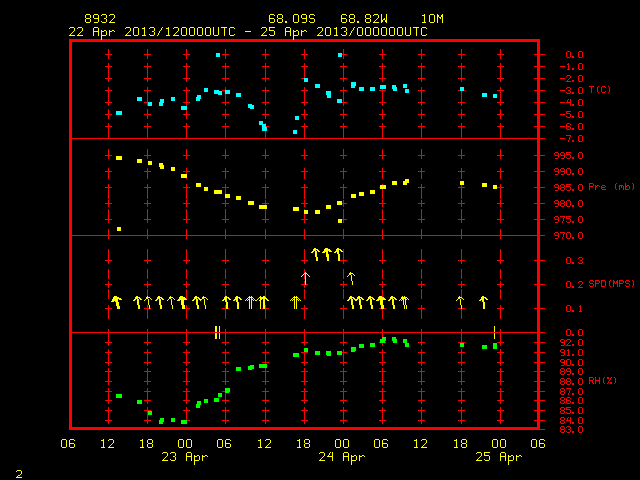This screenshot has width=640, height=480.
Task: Click the 68.82W longitude text
Action: (364, 19)
